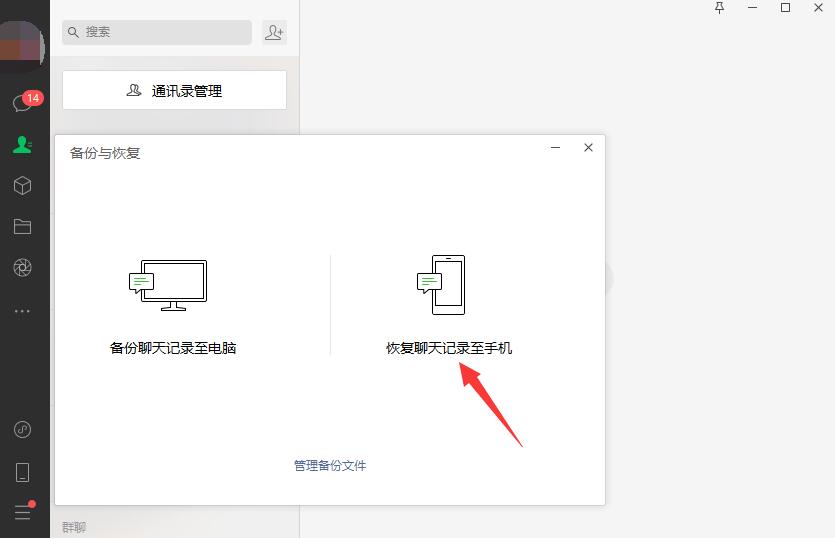835x538 pixels.
Task: Close the 备份与恢复 dialog
Action: click(588, 148)
